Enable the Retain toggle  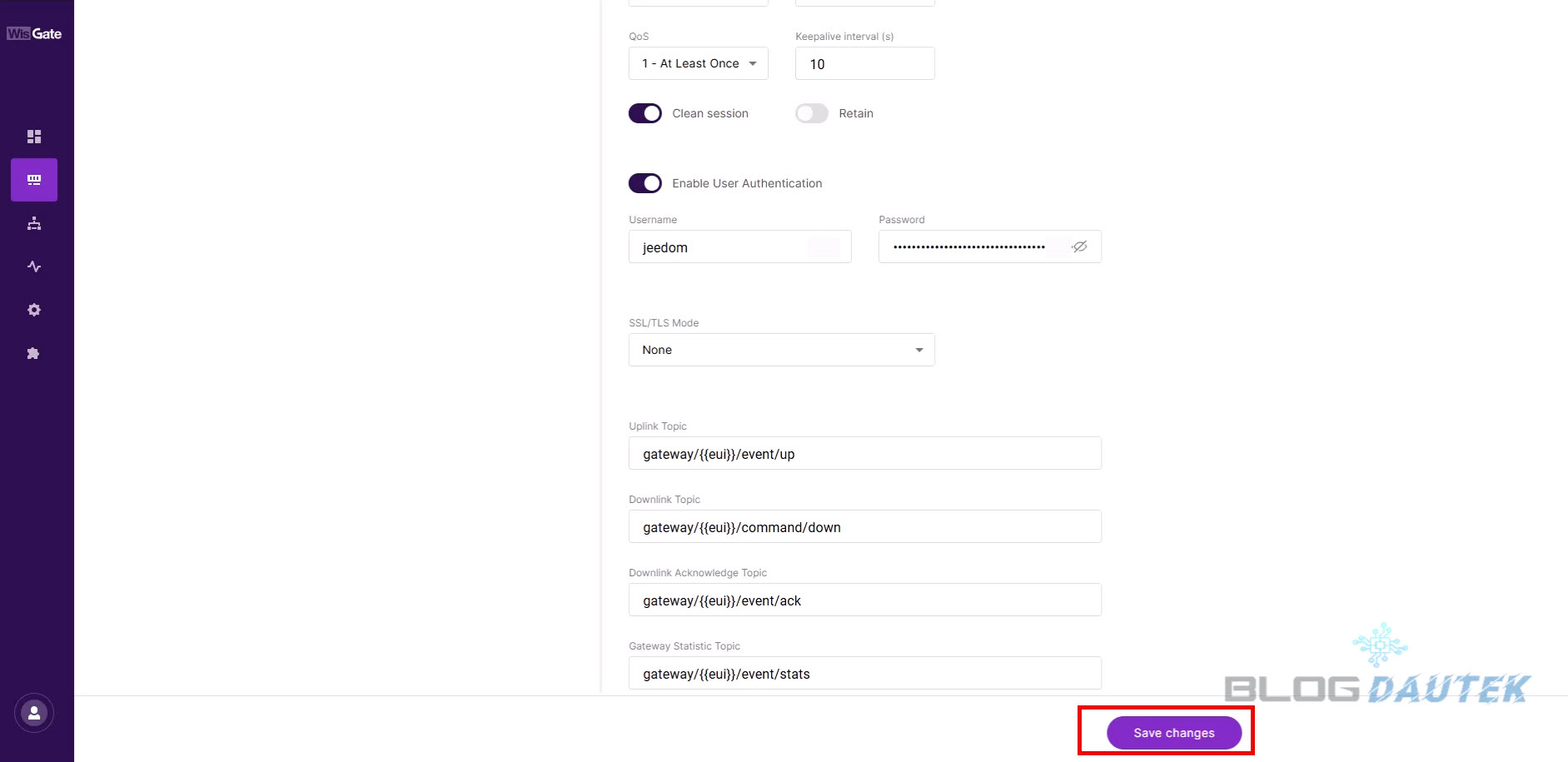[812, 113]
